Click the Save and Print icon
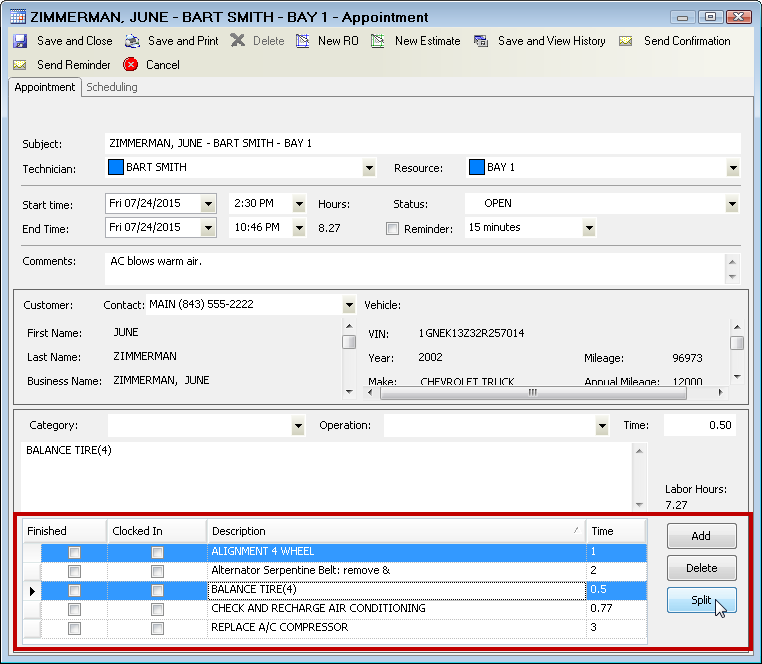 pos(132,41)
